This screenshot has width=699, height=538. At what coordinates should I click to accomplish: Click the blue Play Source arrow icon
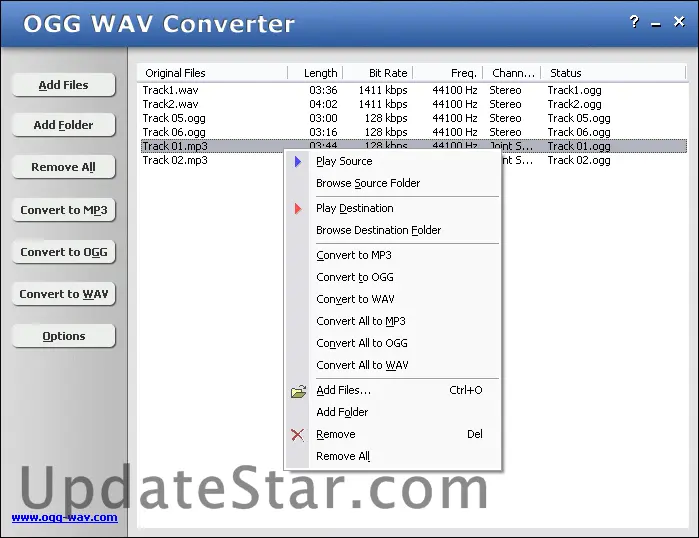(x=298, y=161)
